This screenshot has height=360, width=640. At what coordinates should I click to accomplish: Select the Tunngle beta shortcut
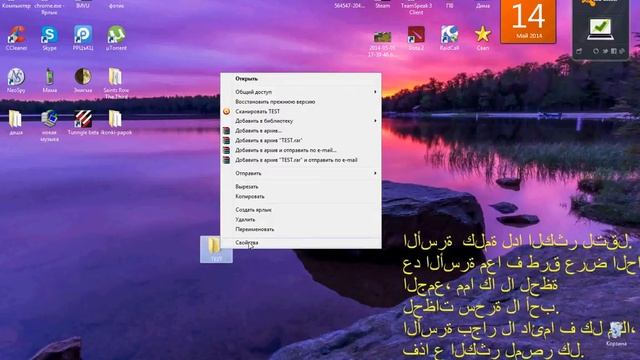pyautogui.click(x=83, y=122)
